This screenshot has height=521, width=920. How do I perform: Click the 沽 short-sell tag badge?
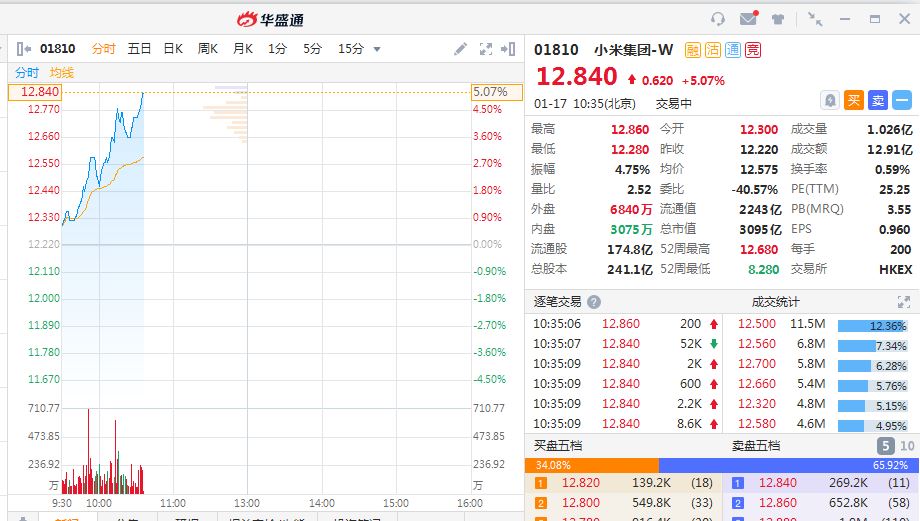[713, 50]
